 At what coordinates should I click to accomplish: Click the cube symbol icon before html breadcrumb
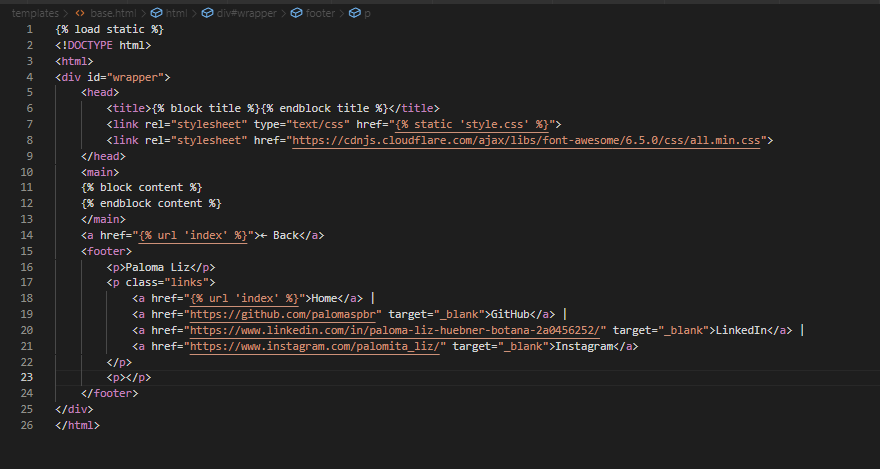(155, 13)
